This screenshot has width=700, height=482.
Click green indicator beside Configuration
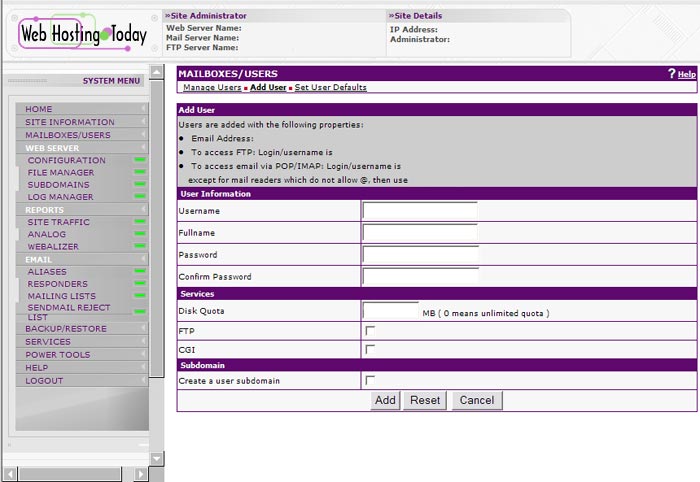click(140, 160)
